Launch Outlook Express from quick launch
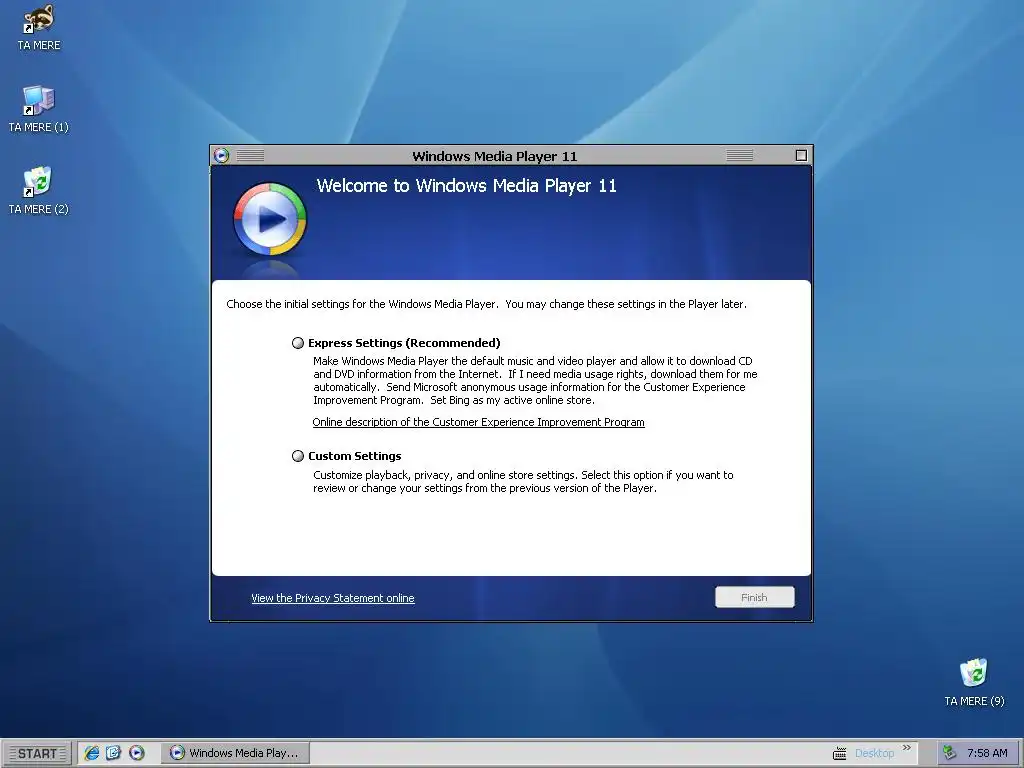1024x768 pixels. (114, 753)
